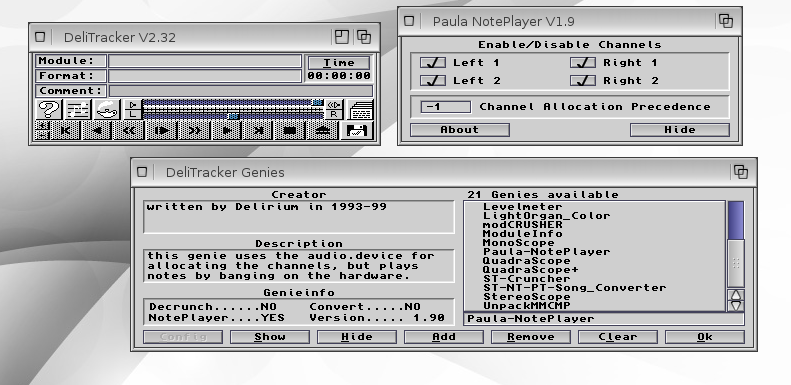This screenshot has width=791, height=385.
Task: Toggle the Right 2 channel checkbox
Action: click(583, 80)
